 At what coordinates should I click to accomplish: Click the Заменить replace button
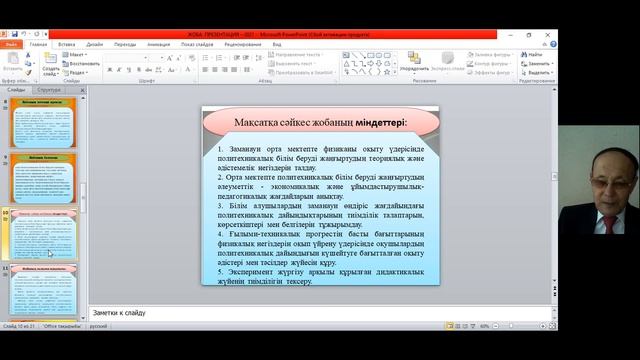(x=537, y=64)
